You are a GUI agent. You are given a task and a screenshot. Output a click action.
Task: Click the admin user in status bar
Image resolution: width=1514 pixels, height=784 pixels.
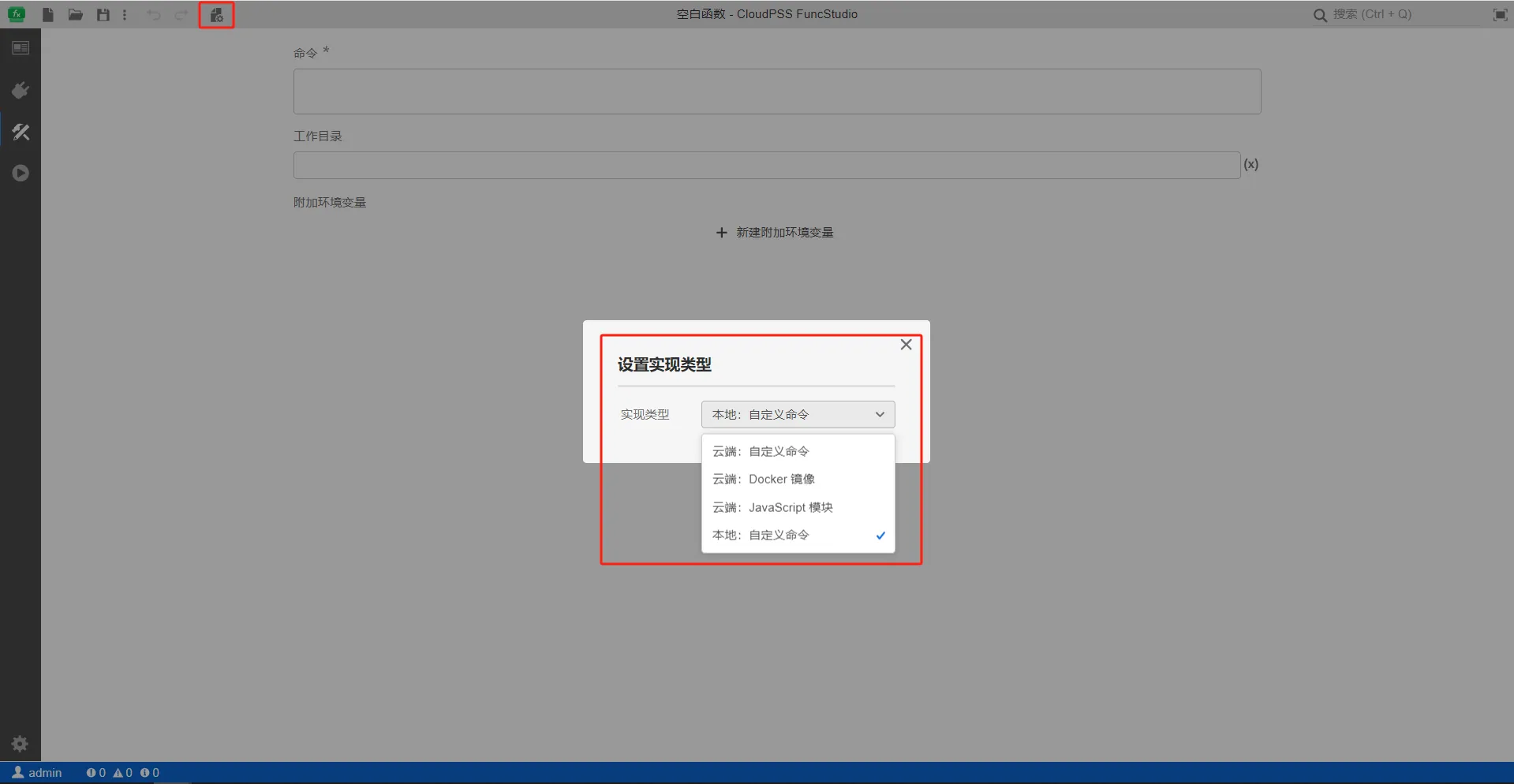tap(37, 773)
